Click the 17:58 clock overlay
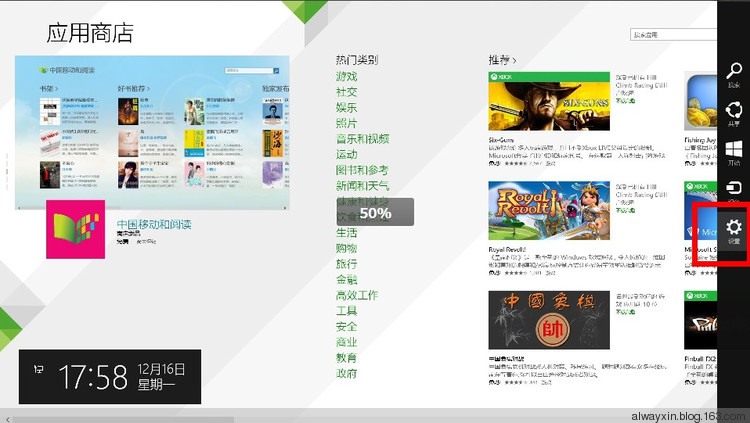 [110, 377]
